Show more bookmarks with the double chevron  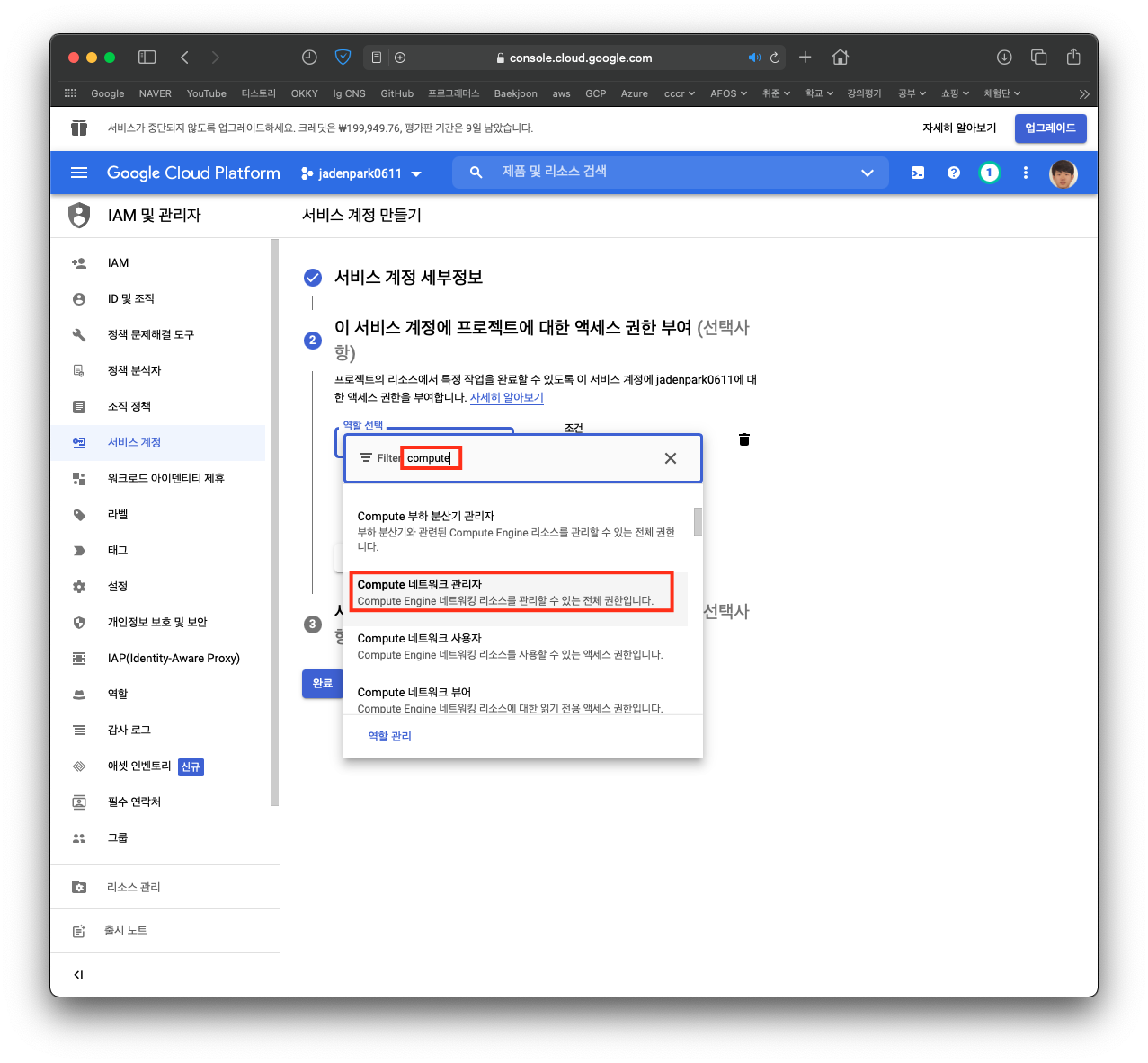coord(1084,93)
